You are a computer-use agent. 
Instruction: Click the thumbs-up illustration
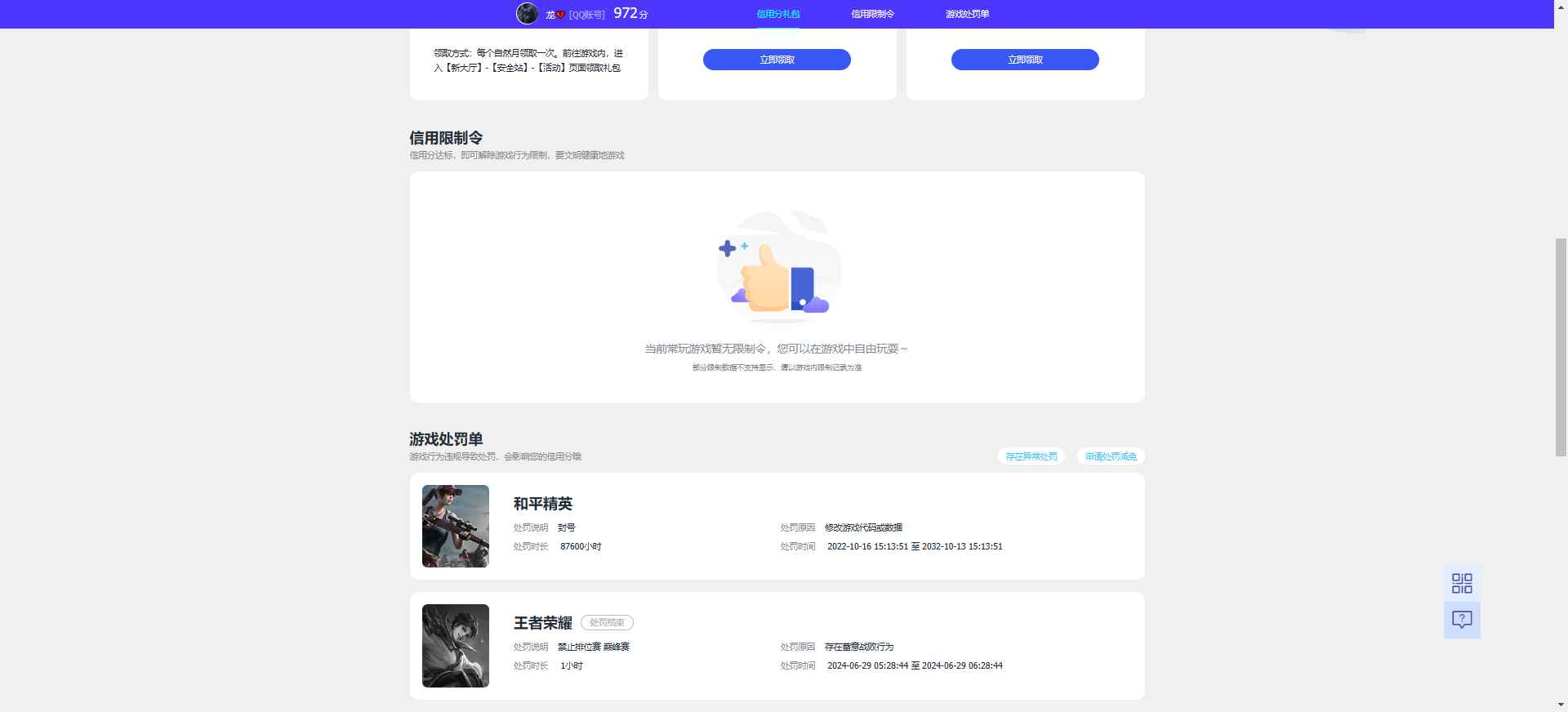(777, 266)
